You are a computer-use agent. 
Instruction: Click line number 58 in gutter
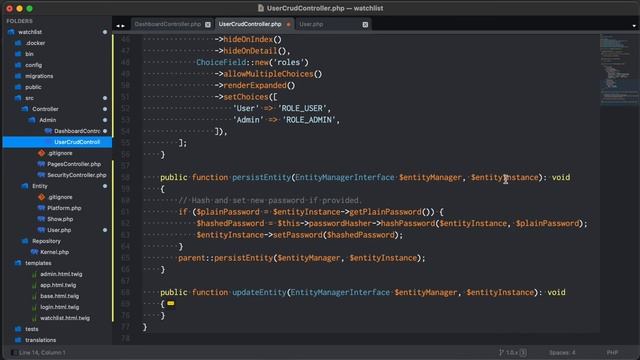point(125,178)
